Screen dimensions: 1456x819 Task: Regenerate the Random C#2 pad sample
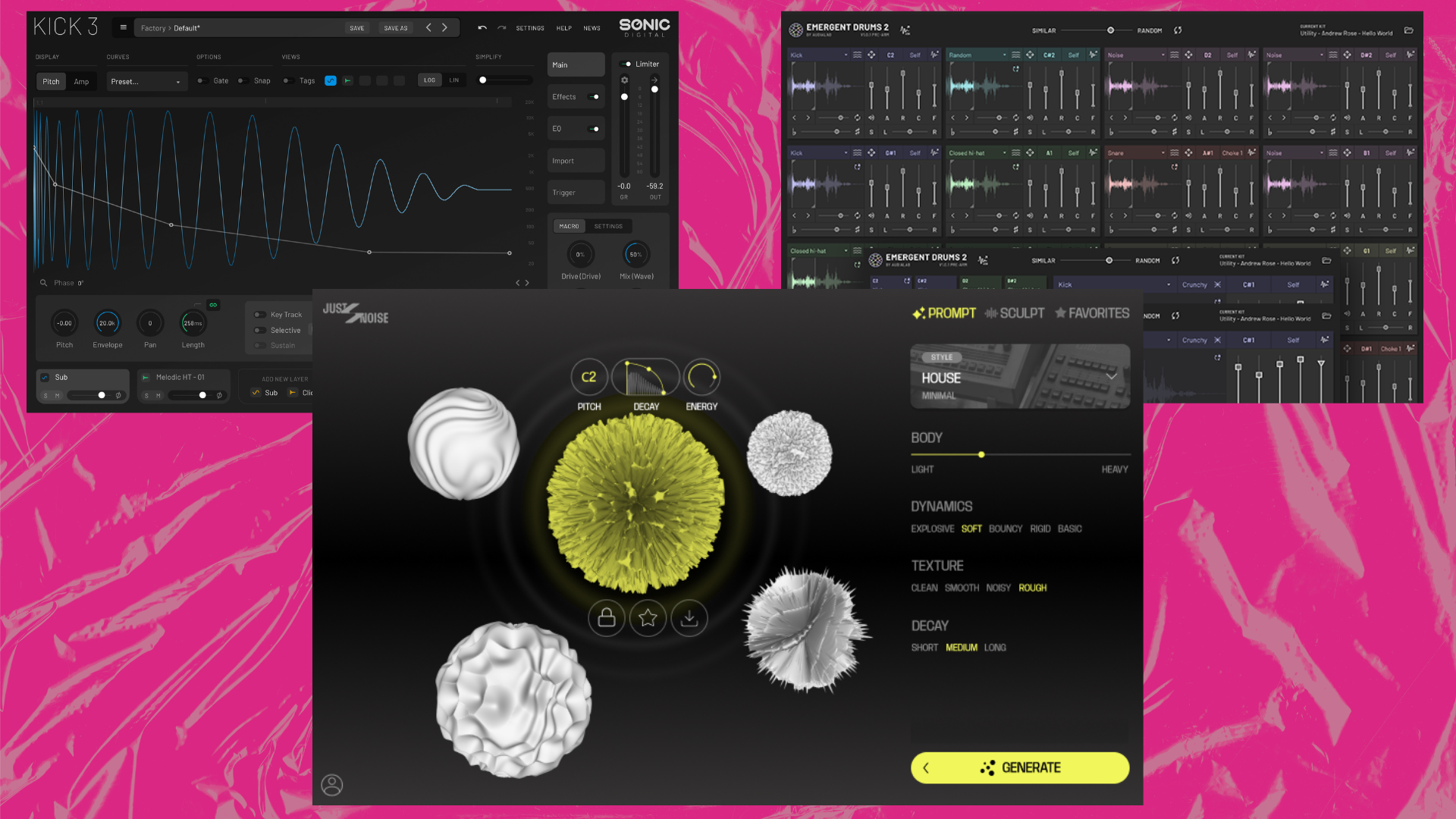1015,69
